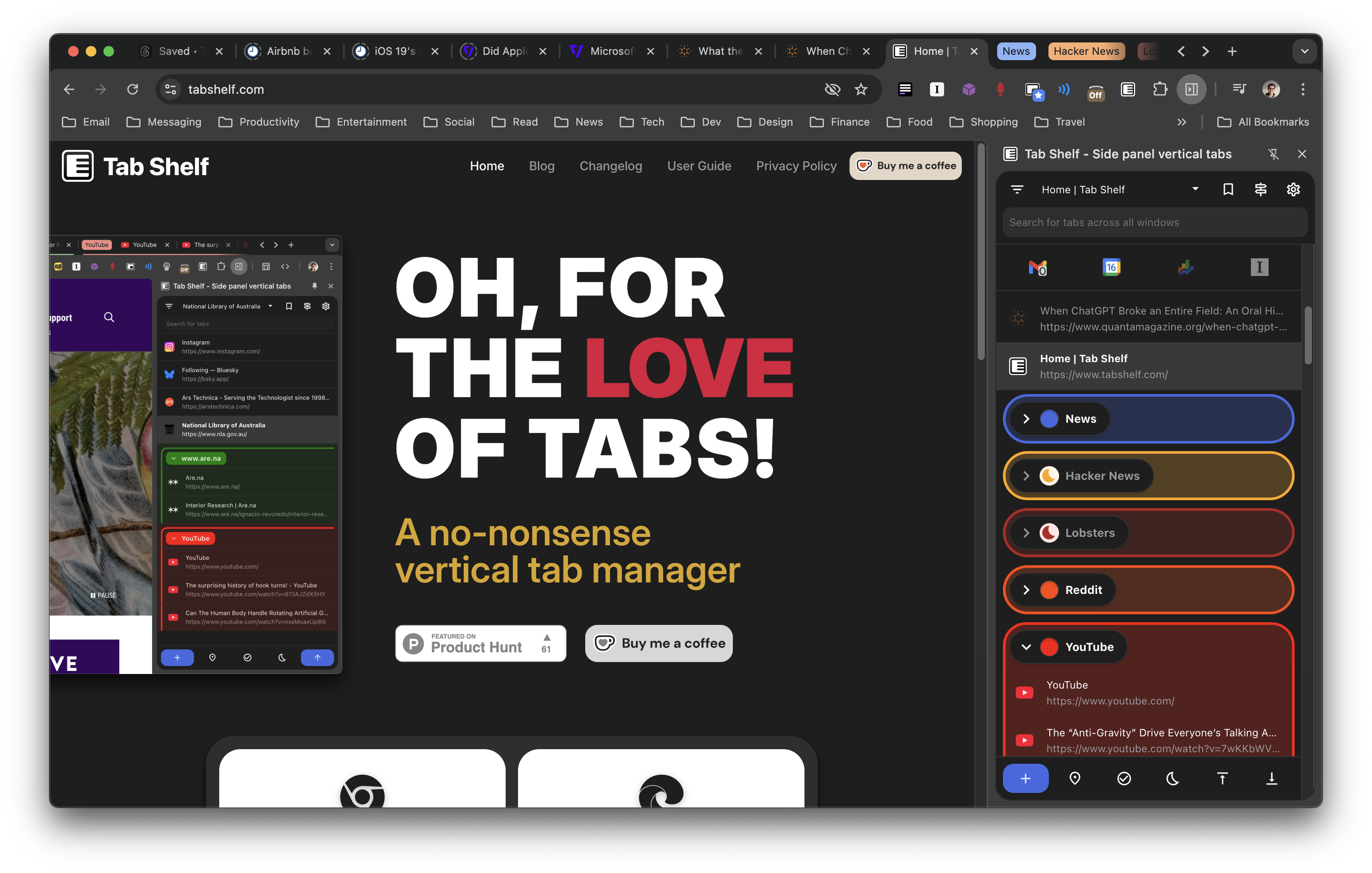Toggle the side panel button in toolbar
Image resolution: width=1372 pixels, height=873 pixels.
[1191, 89]
